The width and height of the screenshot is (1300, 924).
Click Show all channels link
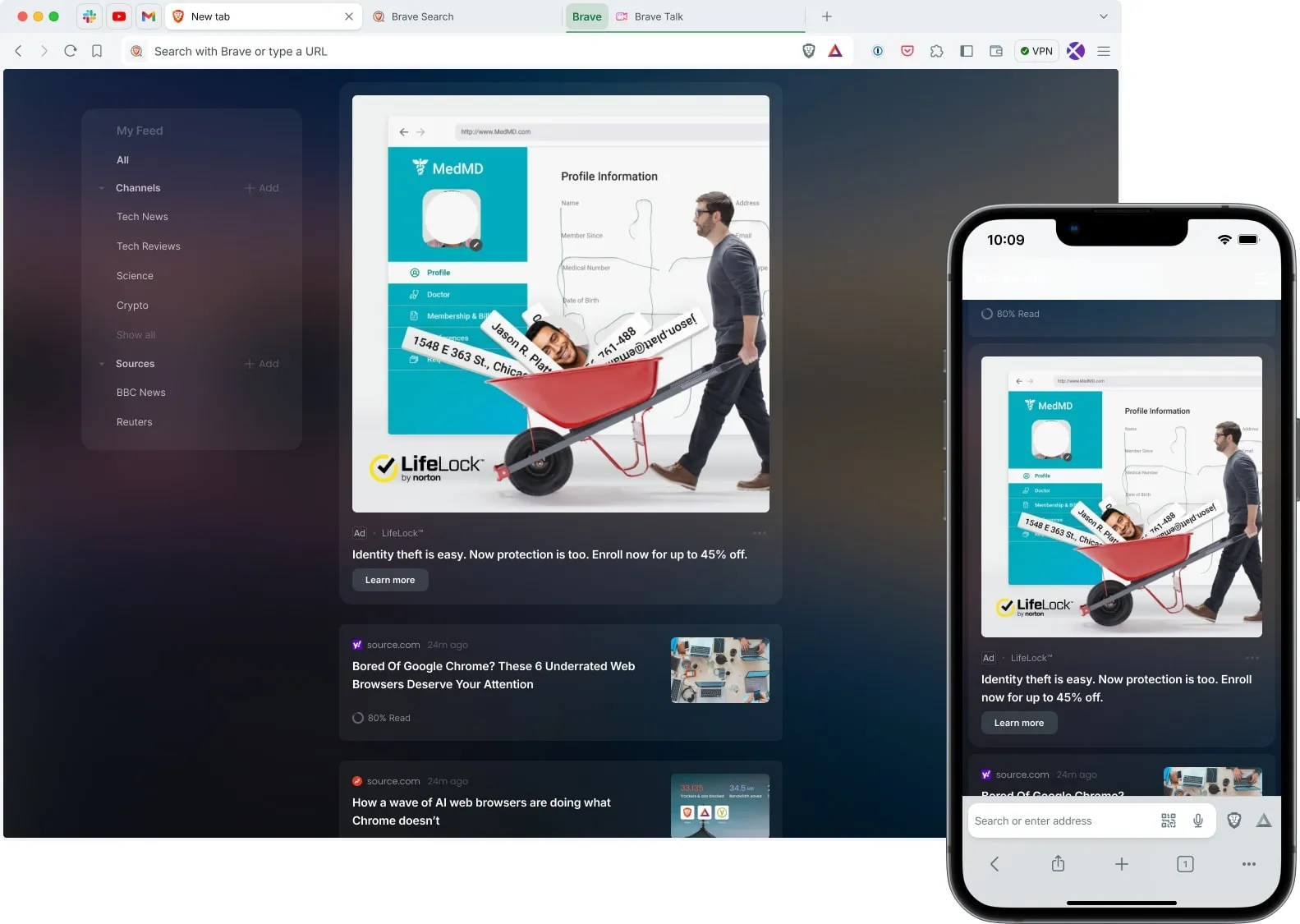pyautogui.click(x=136, y=335)
